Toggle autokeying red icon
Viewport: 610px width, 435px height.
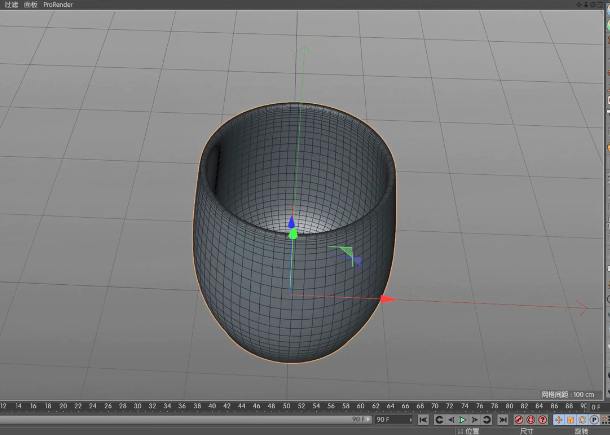pyautogui.click(x=531, y=420)
